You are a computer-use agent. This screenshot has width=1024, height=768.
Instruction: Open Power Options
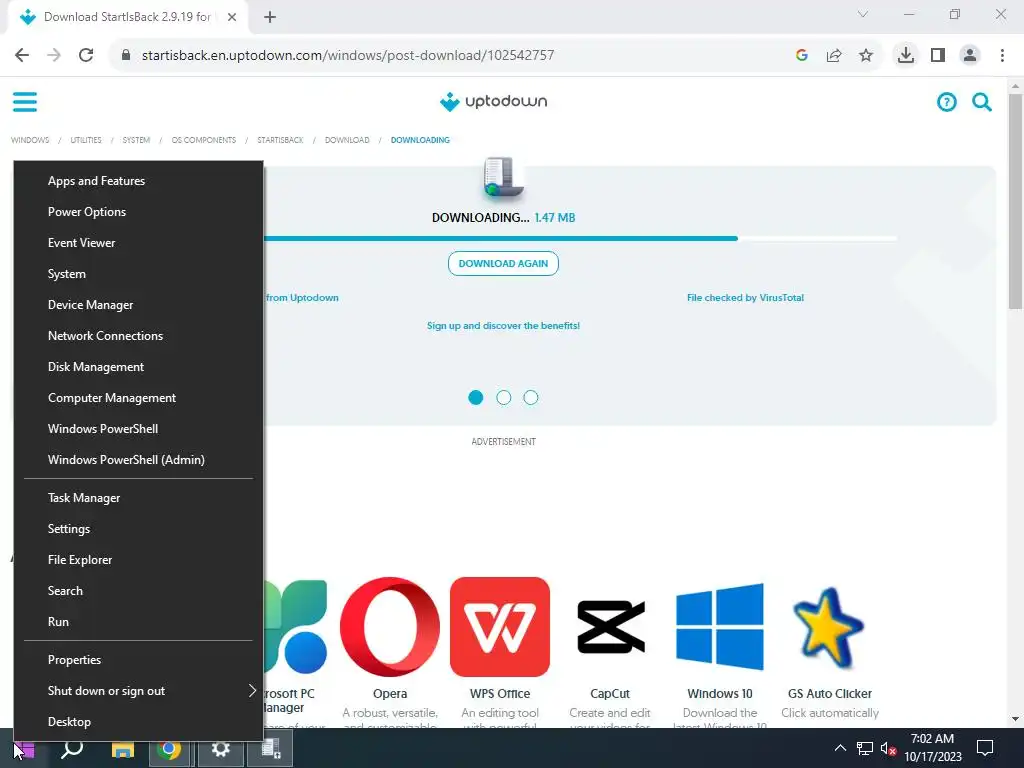pos(138,212)
